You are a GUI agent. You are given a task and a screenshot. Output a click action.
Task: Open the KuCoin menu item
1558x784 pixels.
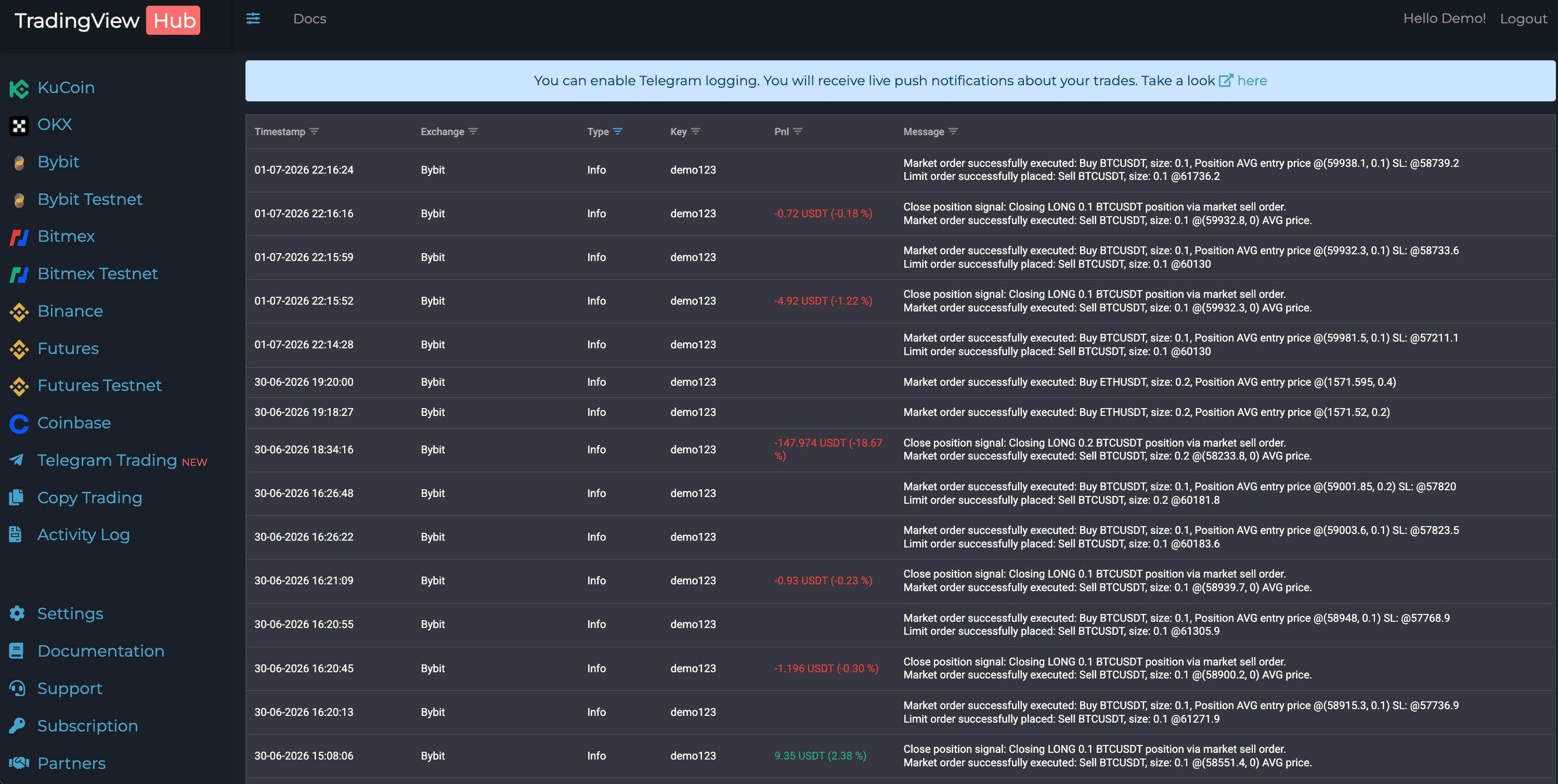point(66,88)
